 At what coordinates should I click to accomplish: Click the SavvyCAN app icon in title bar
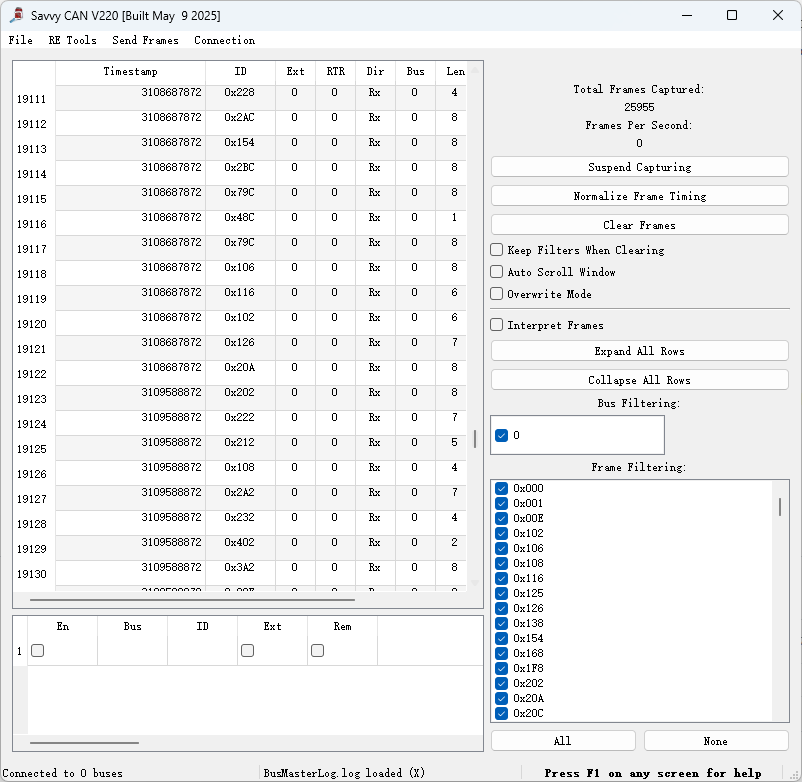[17, 15]
